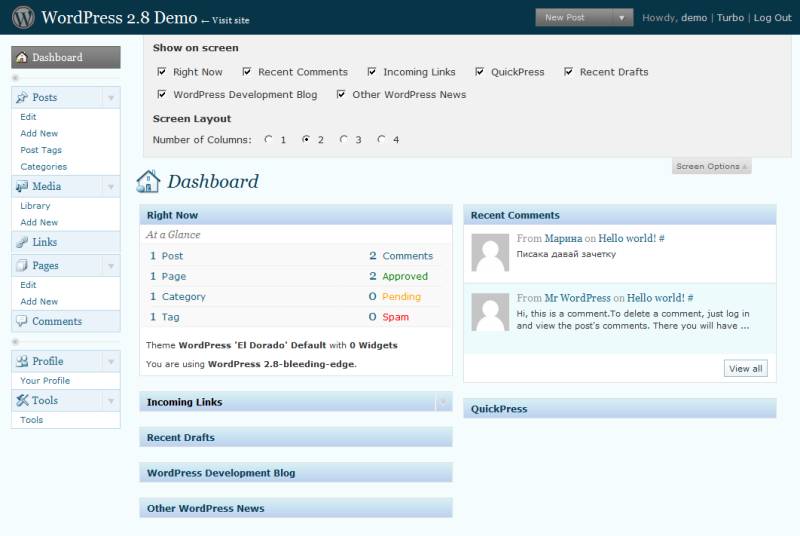
Task: Click the Comments bubble icon in sidebar
Action: [22, 321]
